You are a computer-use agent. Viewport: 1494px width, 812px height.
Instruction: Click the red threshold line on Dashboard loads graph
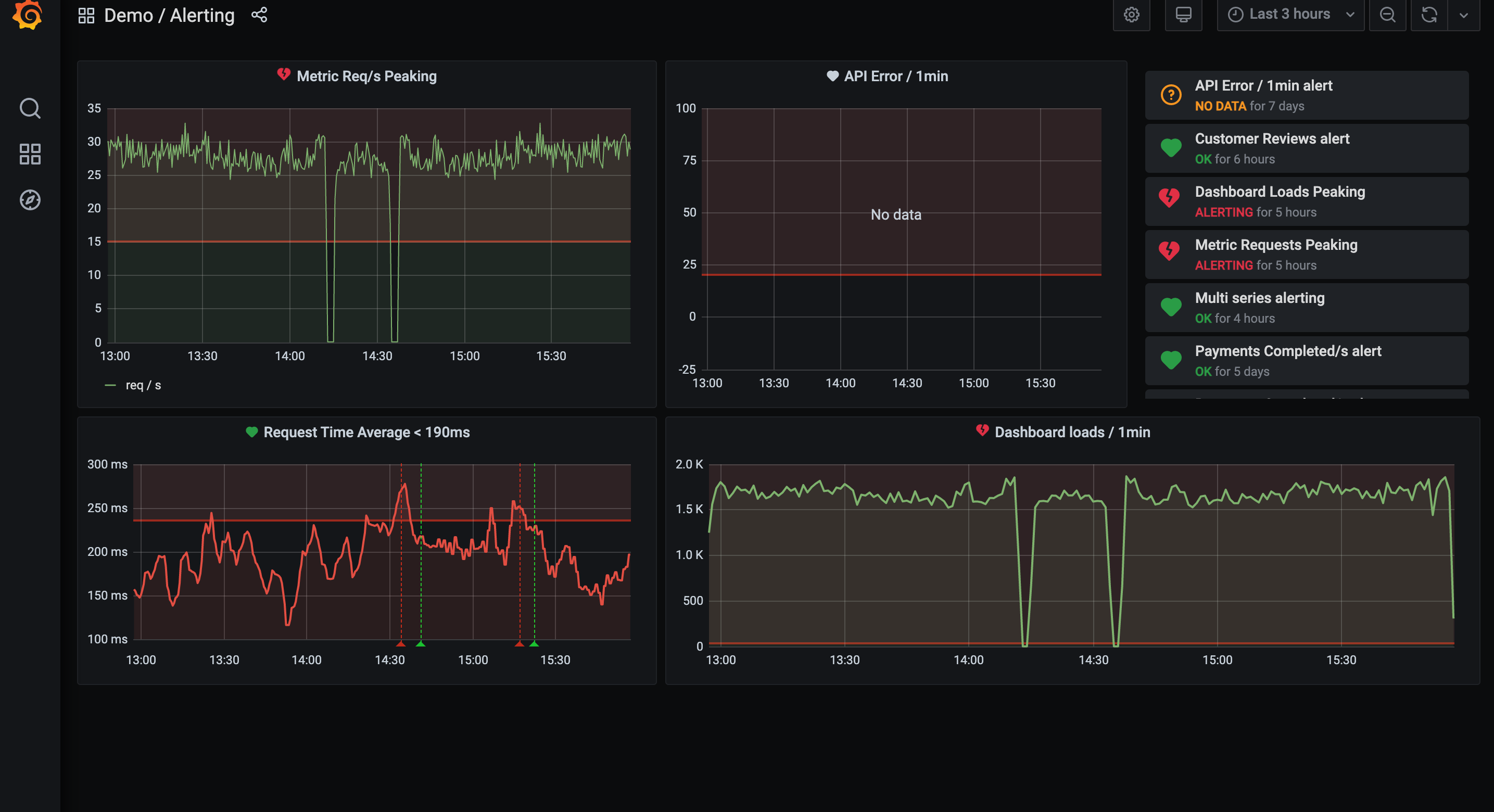(x=1044, y=644)
